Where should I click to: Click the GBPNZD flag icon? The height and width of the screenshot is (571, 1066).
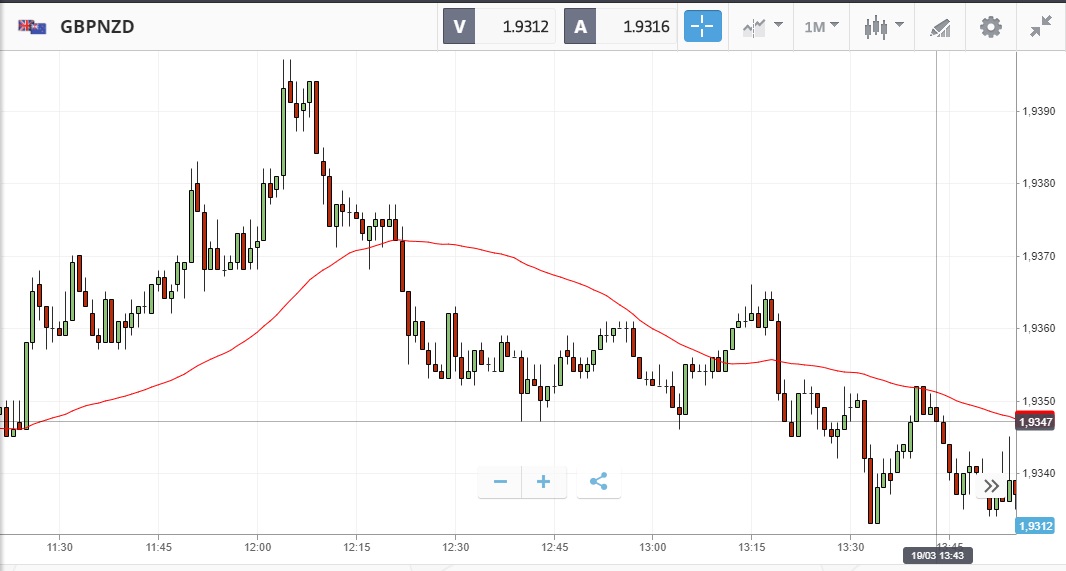[x=31, y=27]
